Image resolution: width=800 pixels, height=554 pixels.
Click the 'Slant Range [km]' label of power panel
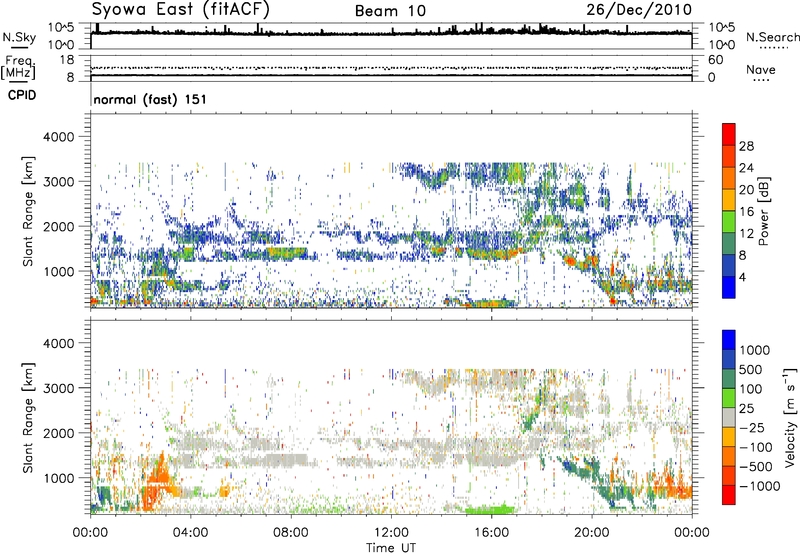tap(28, 211)
